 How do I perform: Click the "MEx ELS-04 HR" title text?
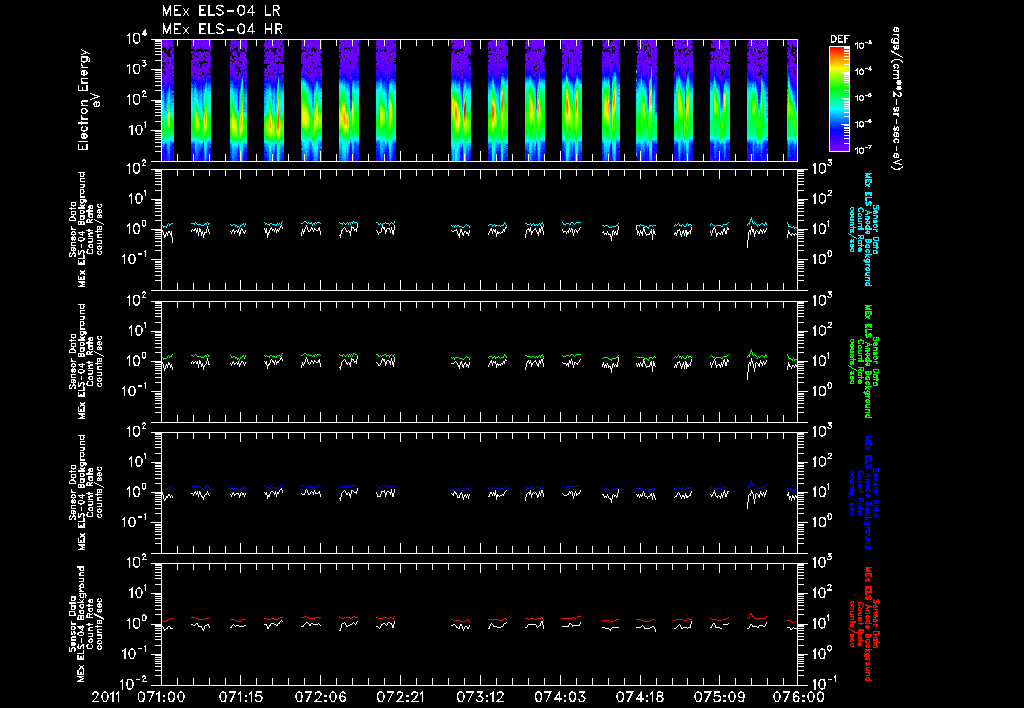point(223,29)
